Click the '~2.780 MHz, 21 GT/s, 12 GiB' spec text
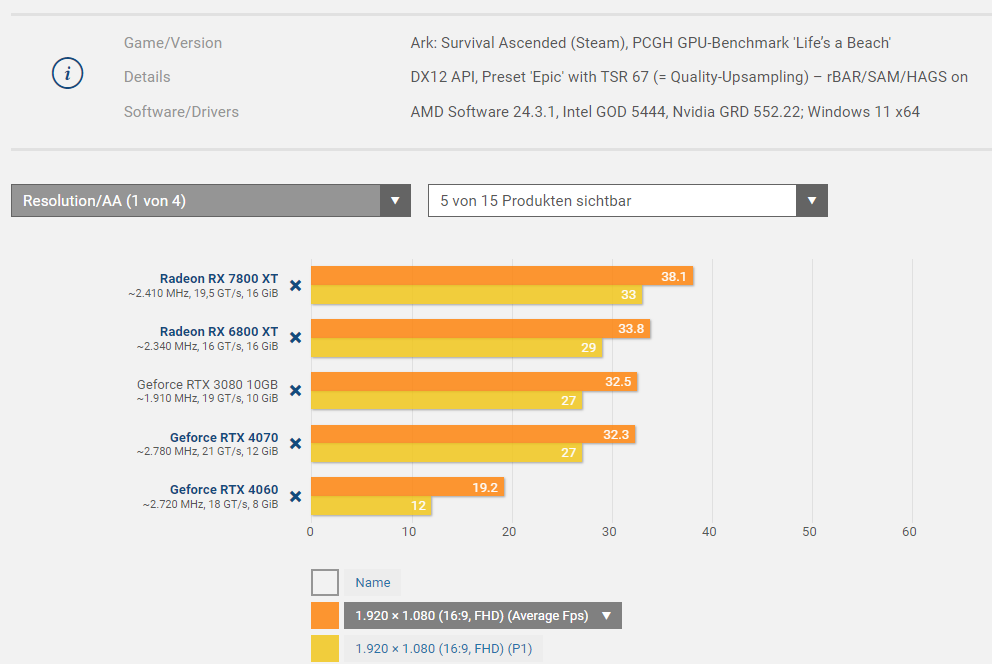The width and height of the screenshot is (992, 664). tap(207, 452)
